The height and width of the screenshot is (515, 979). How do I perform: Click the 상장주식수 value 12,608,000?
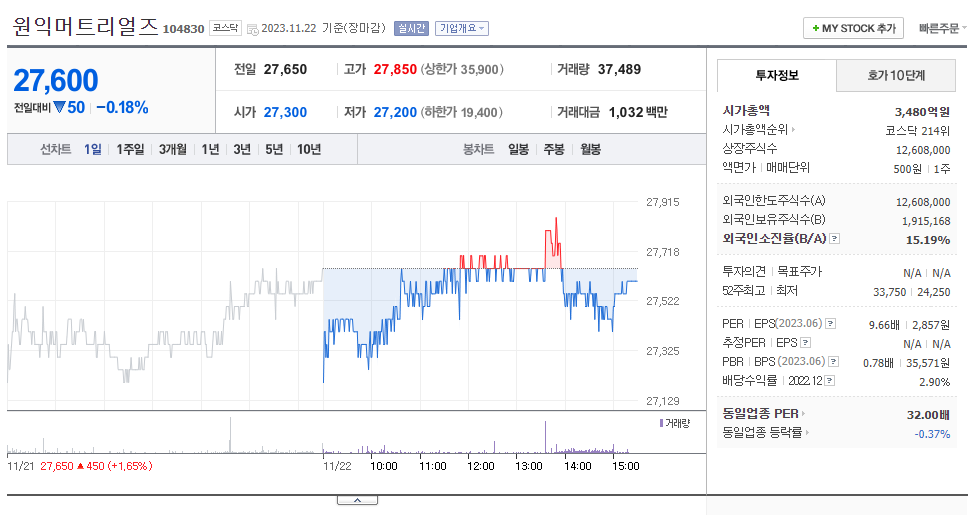(x=923, y=150)
